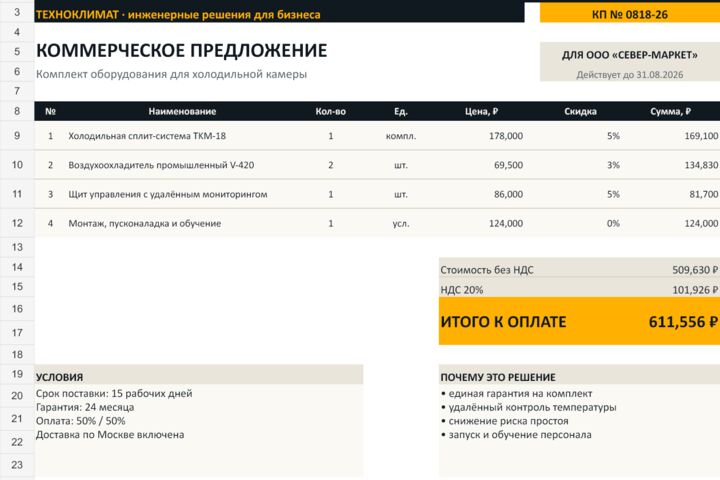Click the Скидка header cell

pos(580,111)
